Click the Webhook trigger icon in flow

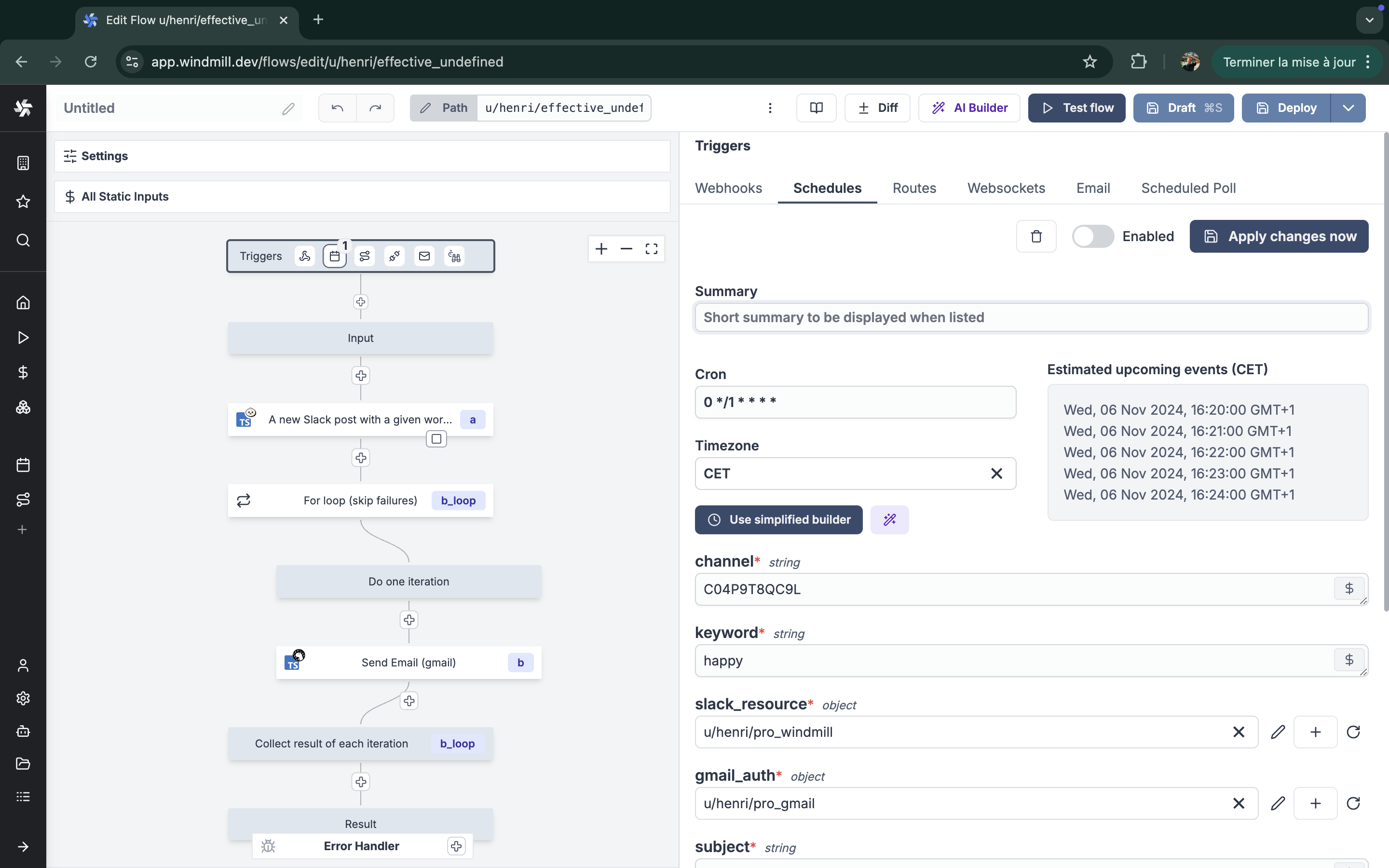pyautogui.click(x=304, y=256)
